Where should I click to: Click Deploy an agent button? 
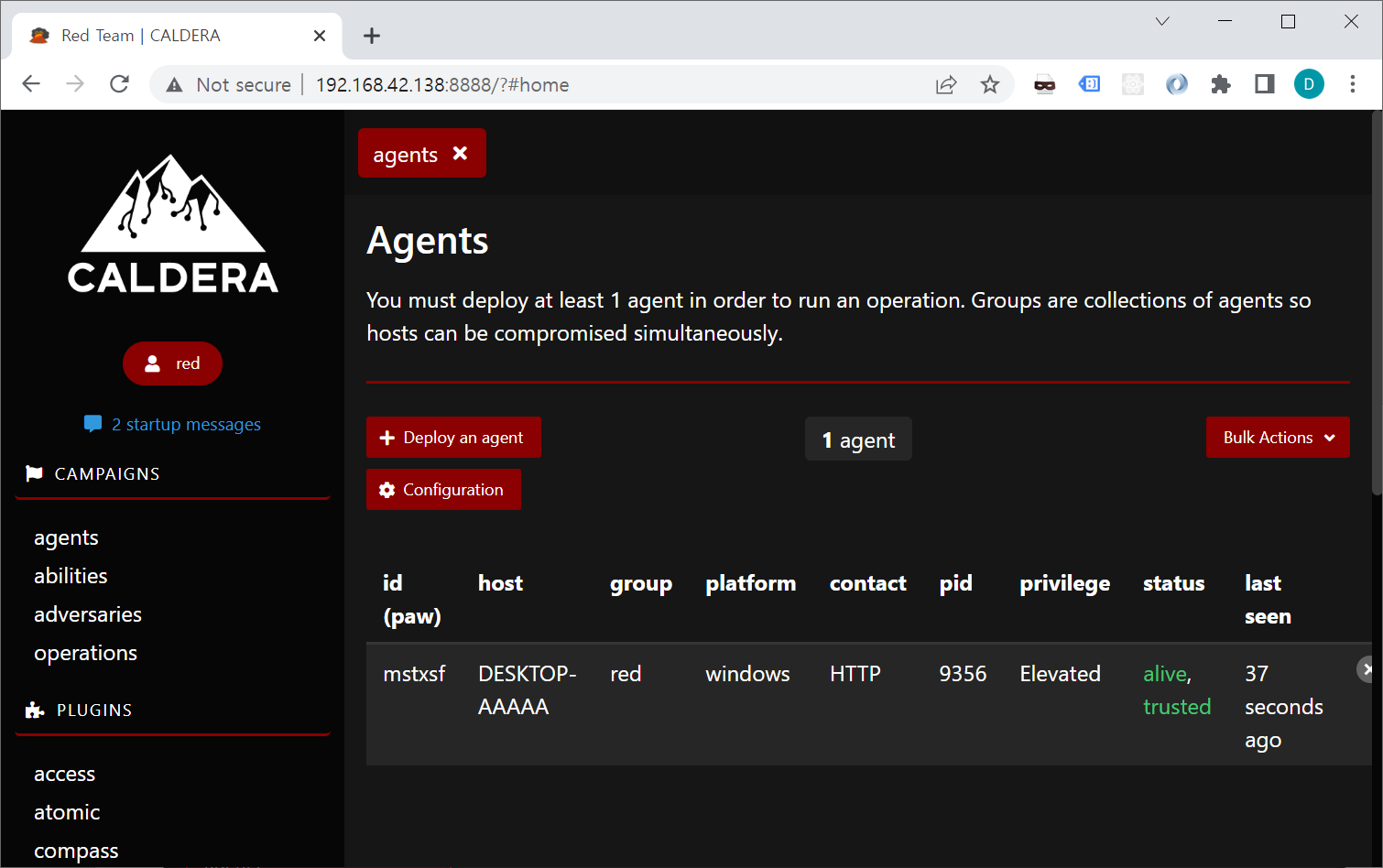(x=453, y=438)
